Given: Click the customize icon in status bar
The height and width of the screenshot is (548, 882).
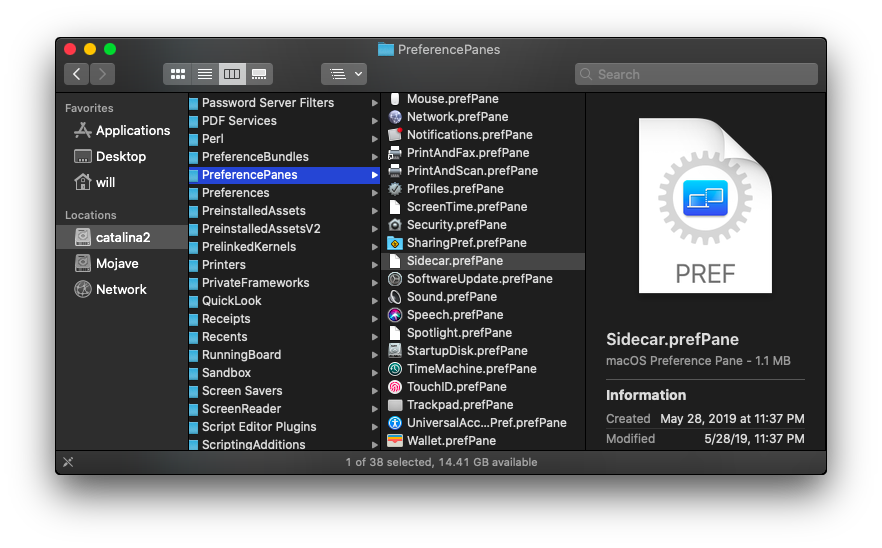Looking at the screenshot, I should [x=68, y=462].
